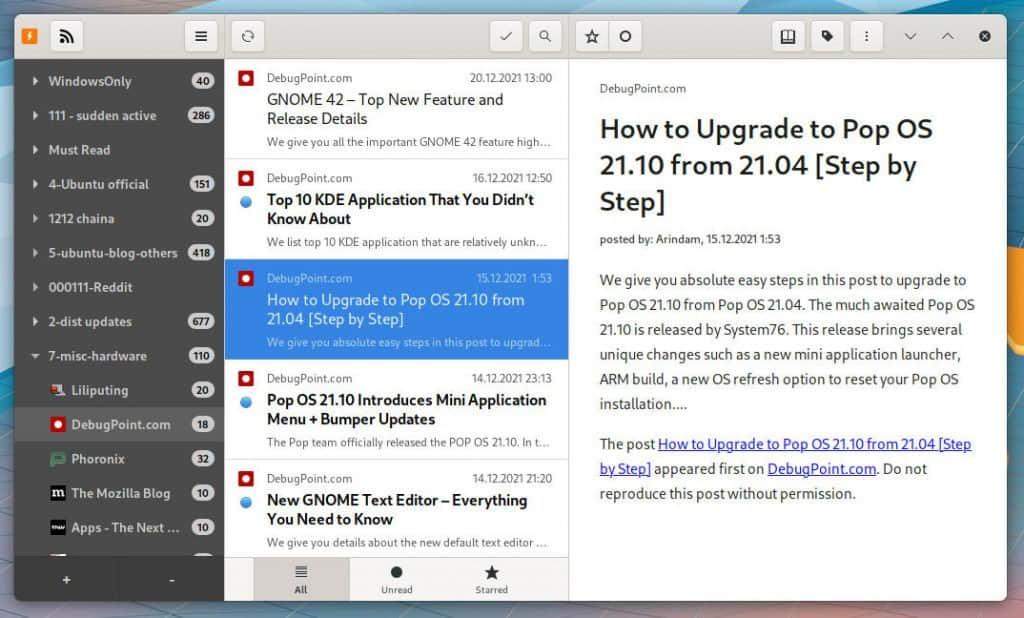The image size is (1024, 618).
Task: Switch to the Unread tab
Action: [x=396, y=579]
